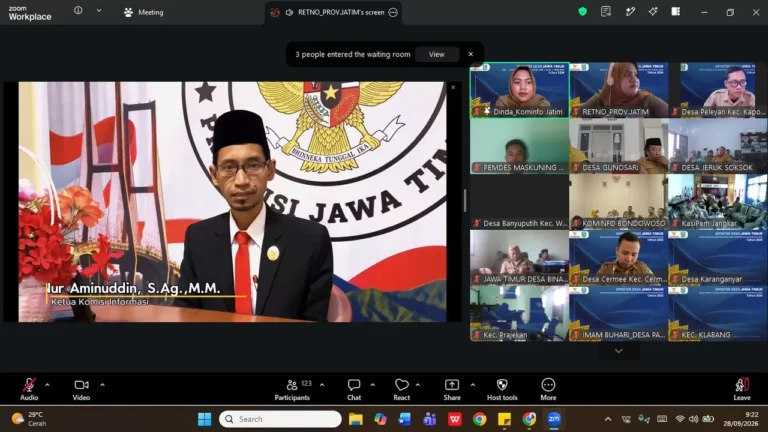Select DESA GUNOSARI video tile
The image size is (768, 432).
coord(619,146)
